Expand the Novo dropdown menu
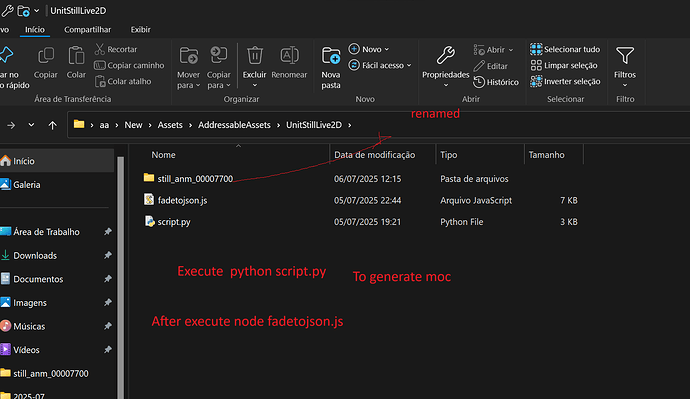Viewport: 690px width, 399px height. pyautogui.click(x=387, y=49)
